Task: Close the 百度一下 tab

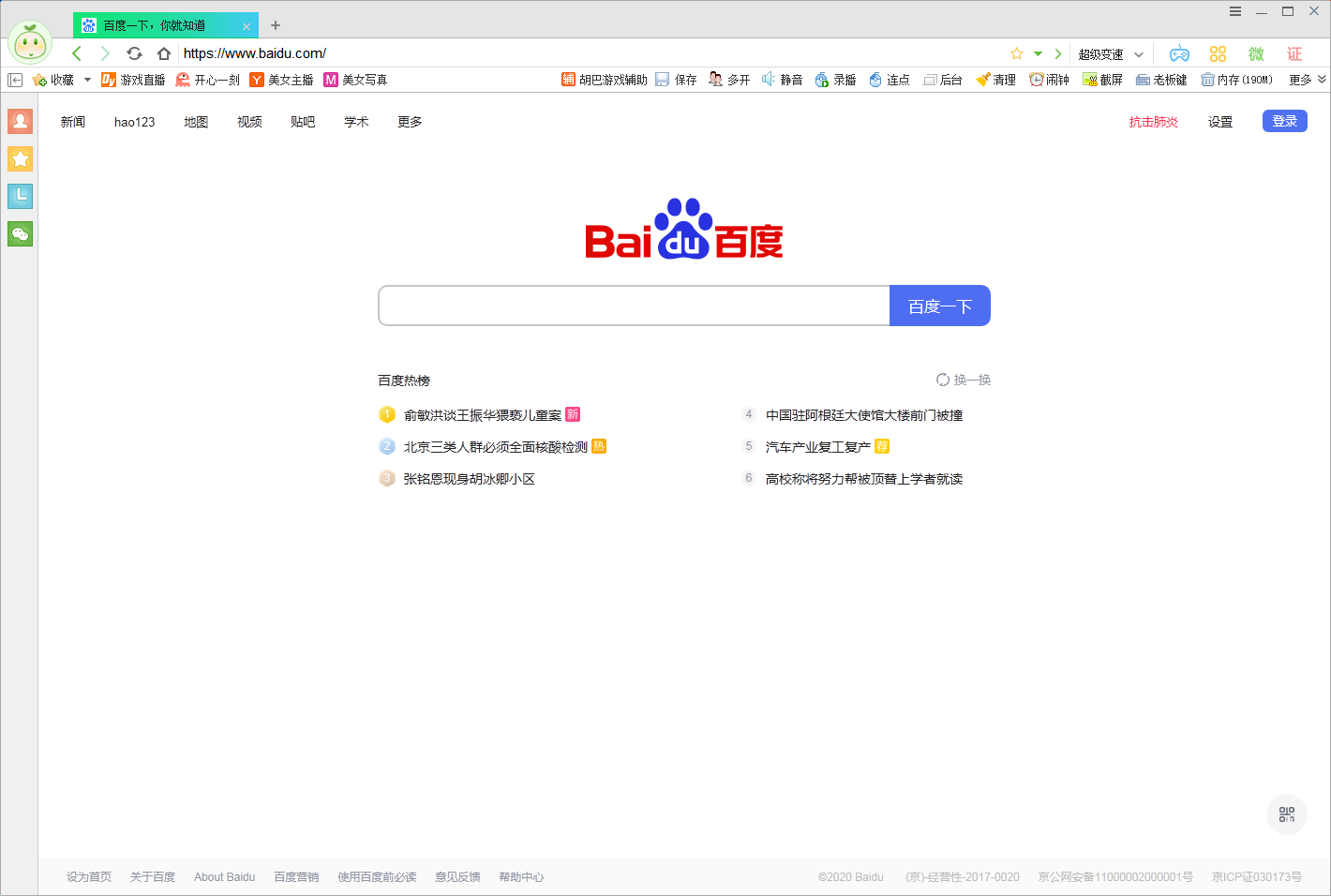Action: coord(247,26)
